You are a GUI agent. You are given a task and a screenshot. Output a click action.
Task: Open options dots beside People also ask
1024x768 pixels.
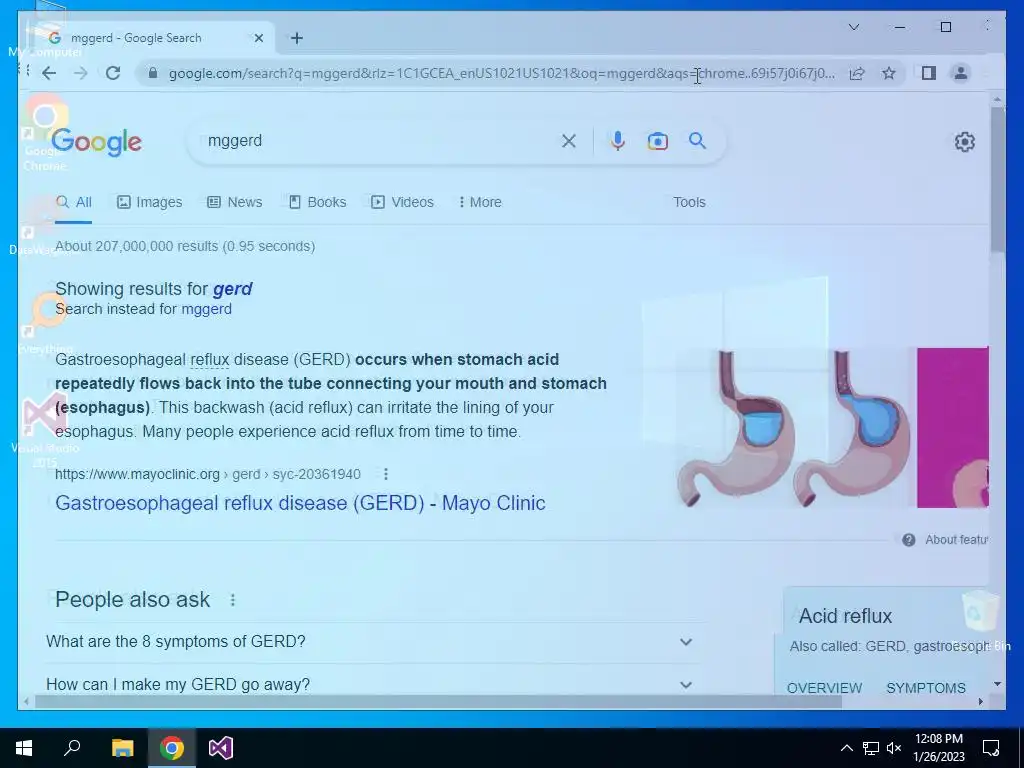coord(232,600)
